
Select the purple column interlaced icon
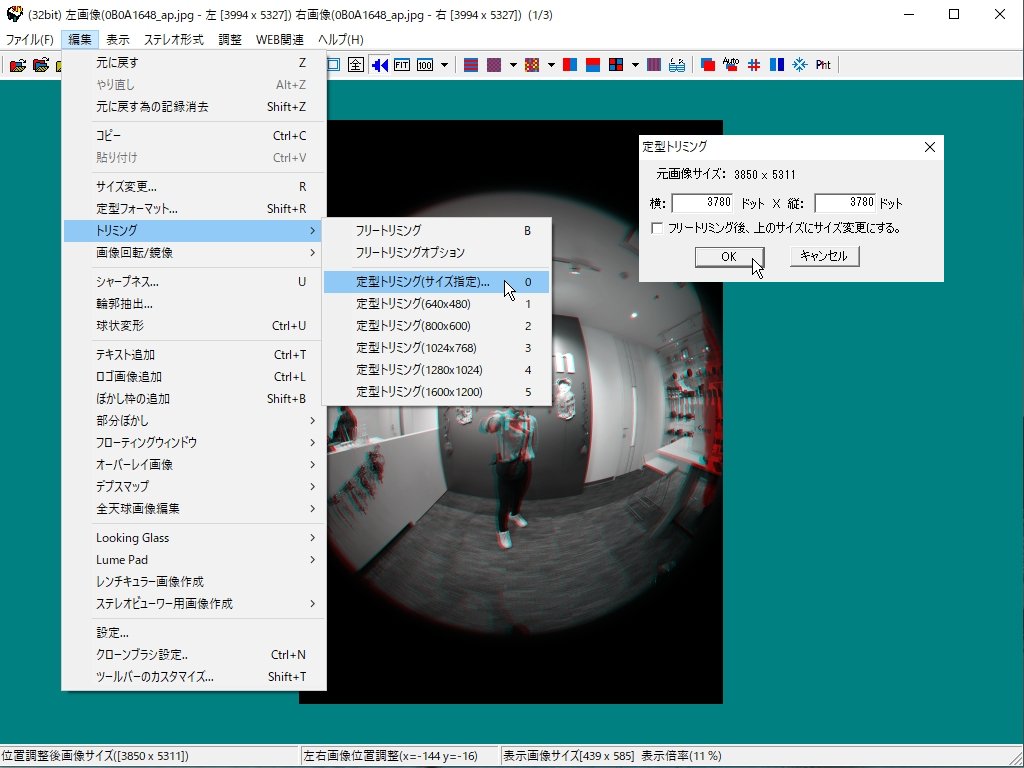click(x=494, y=65)
